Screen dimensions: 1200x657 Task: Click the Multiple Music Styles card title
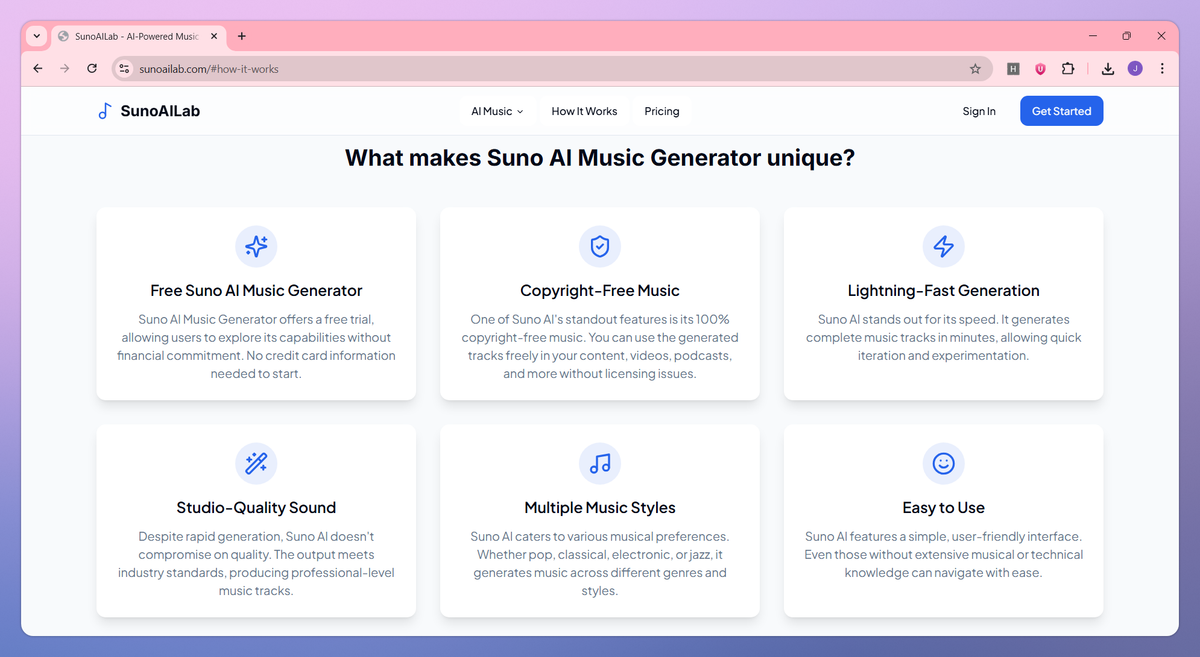point(600,508)
